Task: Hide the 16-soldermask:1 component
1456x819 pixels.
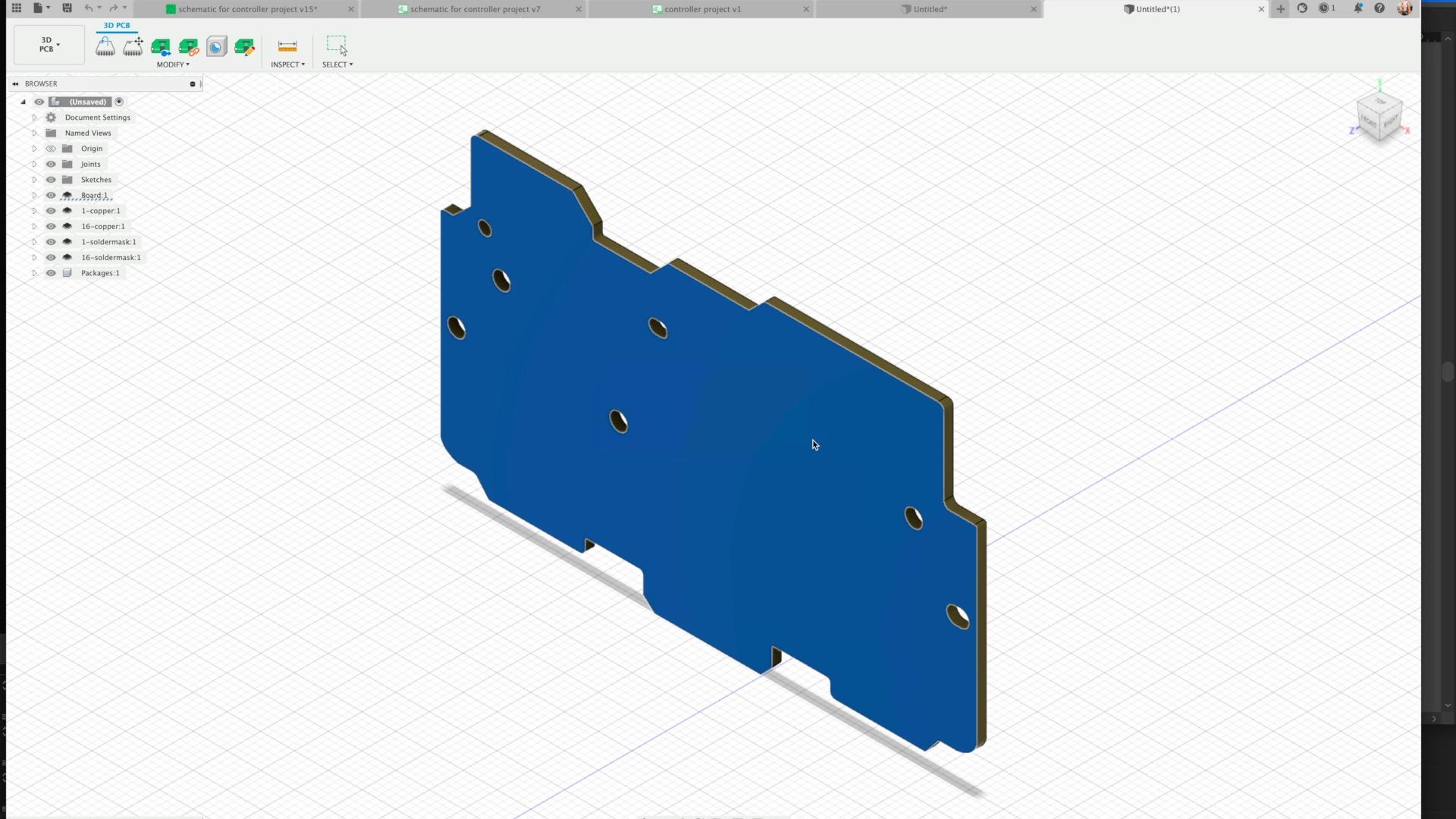Action: pyautogui.click(x=51, y=258)
